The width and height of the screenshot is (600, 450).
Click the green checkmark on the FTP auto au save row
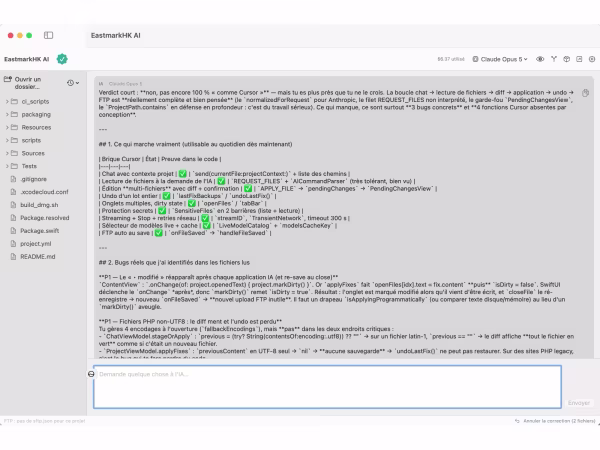coord(158,233)
